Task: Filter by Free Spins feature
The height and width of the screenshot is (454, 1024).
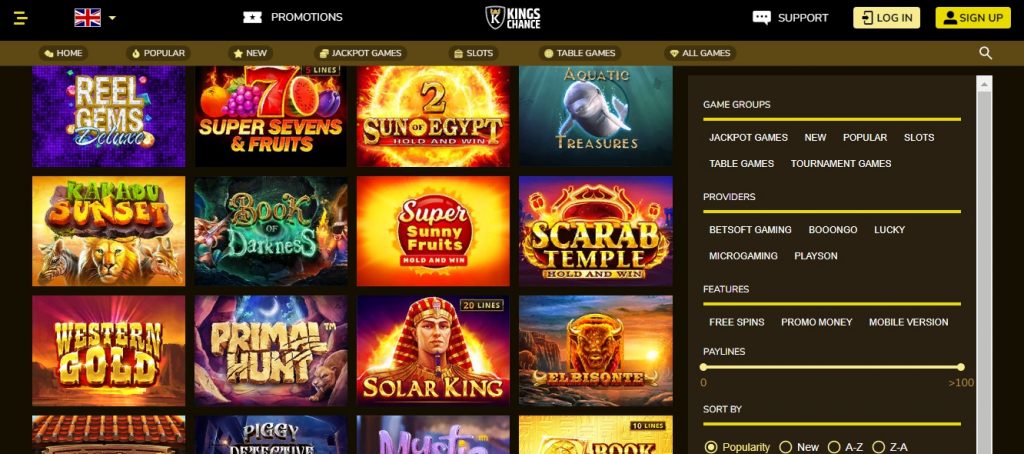Action: click(737, 322)
